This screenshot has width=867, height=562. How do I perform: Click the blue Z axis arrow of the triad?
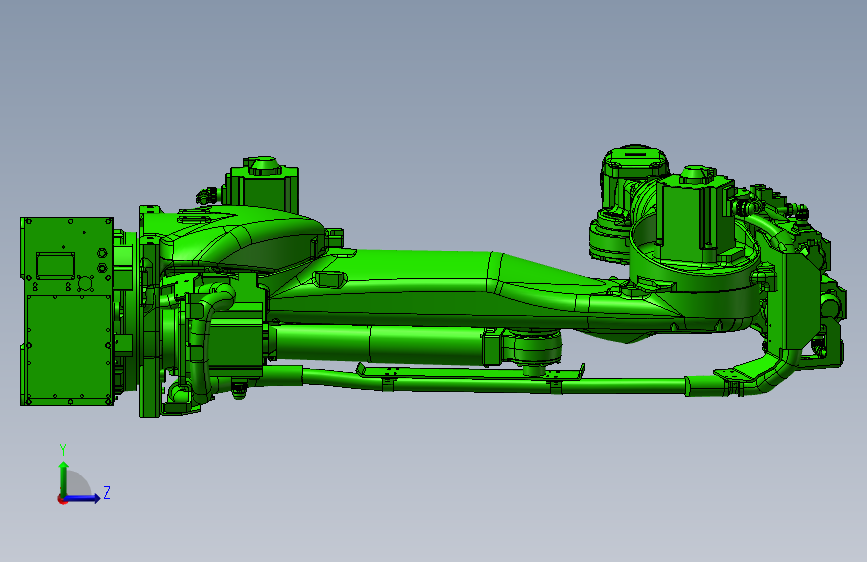(83, 498)
